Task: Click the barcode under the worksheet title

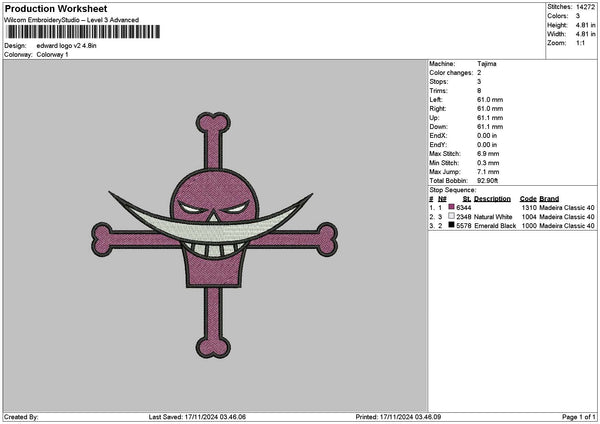Action: pos(83,32)
